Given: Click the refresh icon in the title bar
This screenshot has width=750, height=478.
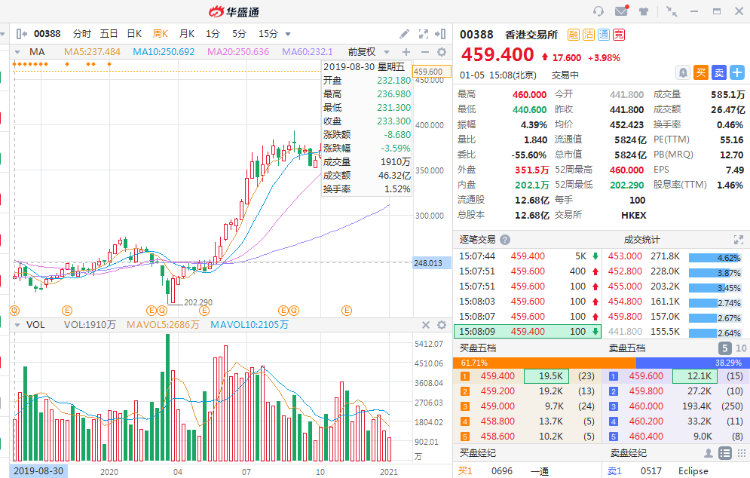Looking at the screenshot, I should [x=598, y=11].
